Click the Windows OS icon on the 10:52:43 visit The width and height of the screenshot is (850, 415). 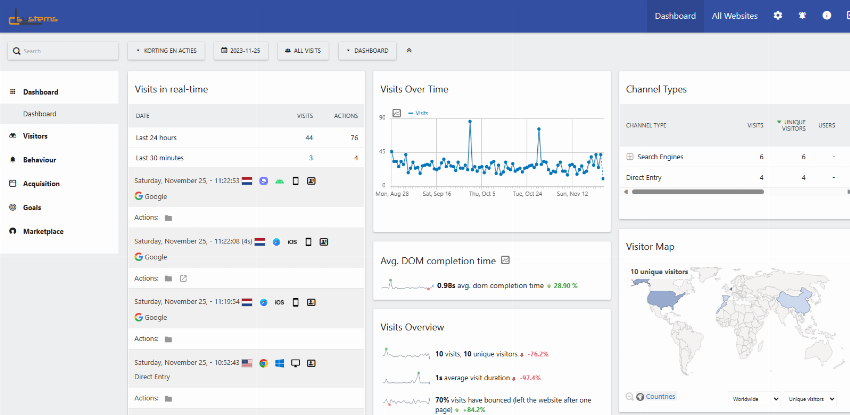(x=279, y=363)
